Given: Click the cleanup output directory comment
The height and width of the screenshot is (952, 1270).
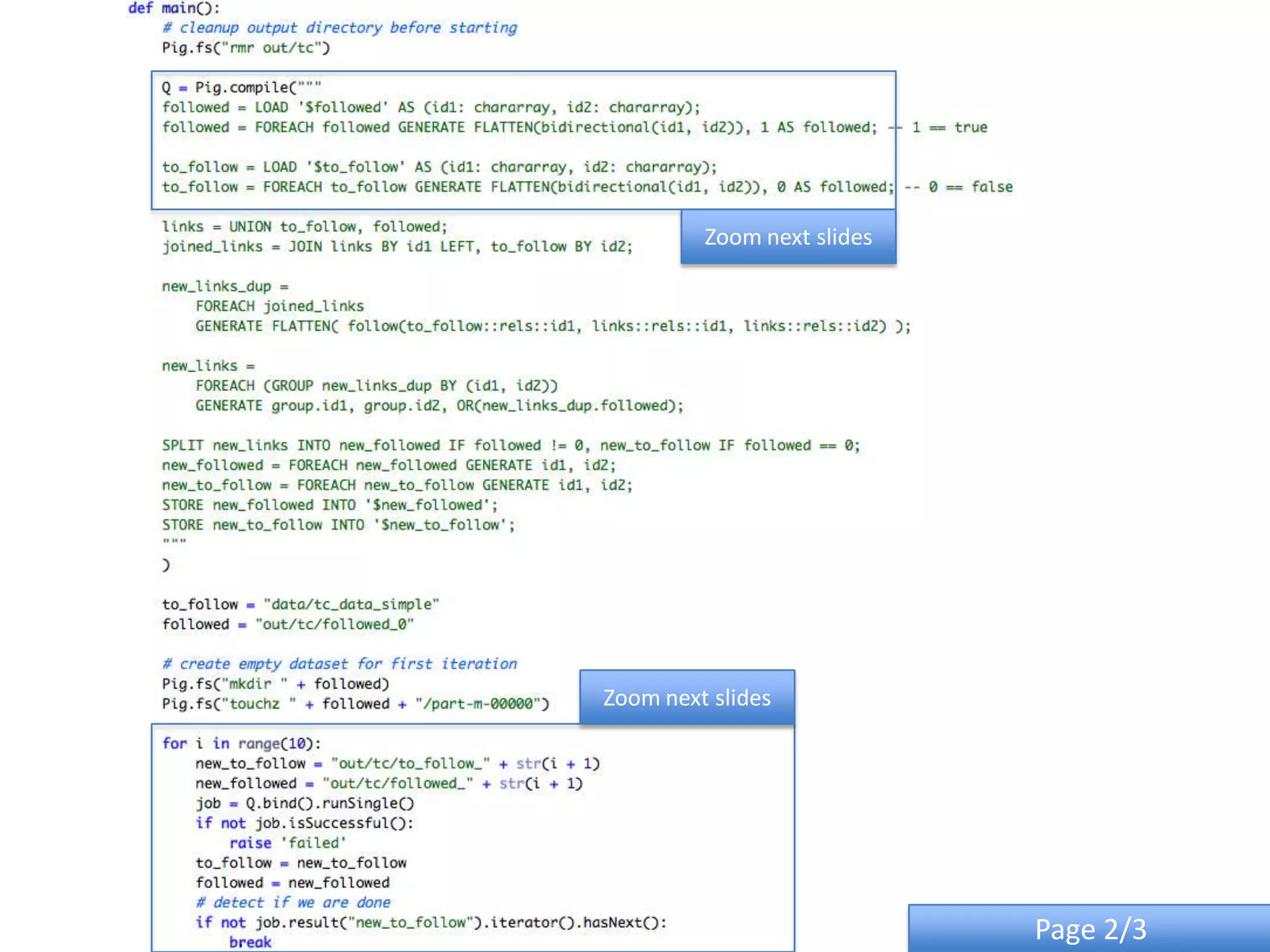Looking at the screenshot, I should [339, 28].
